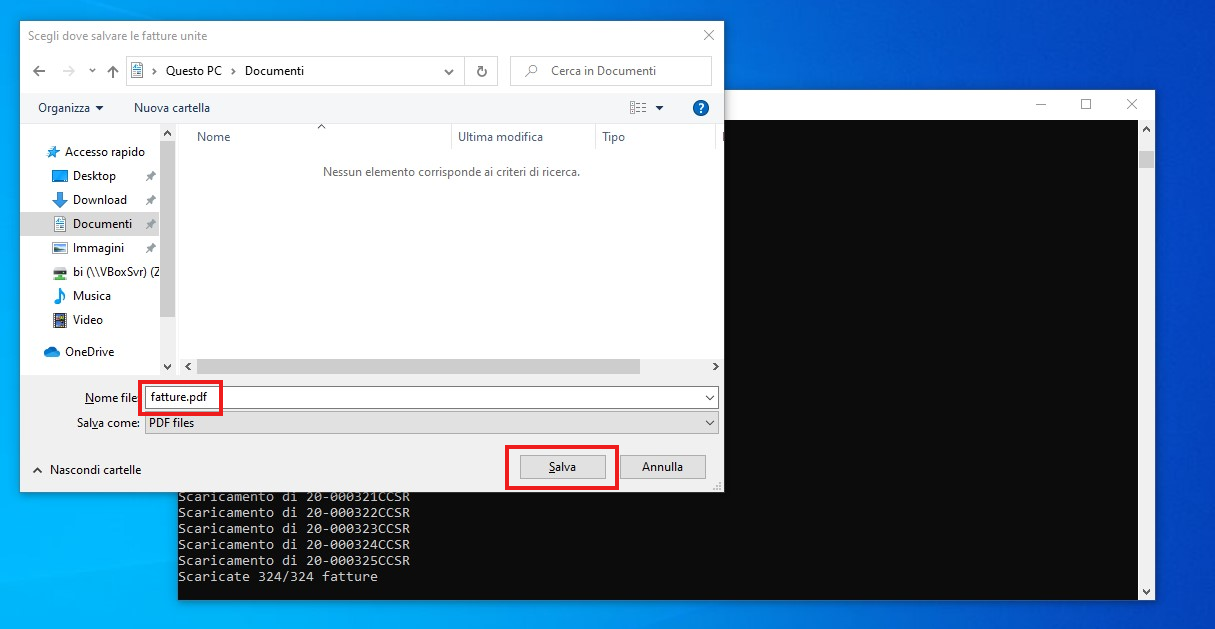Click the Nome file text field
This screenshot has width=1215, height=629.
click(430, 398)
